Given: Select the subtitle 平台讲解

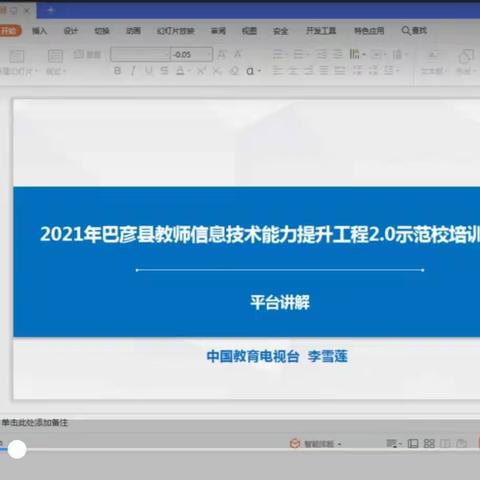Looking at the screenshot, I should [280, 302].
